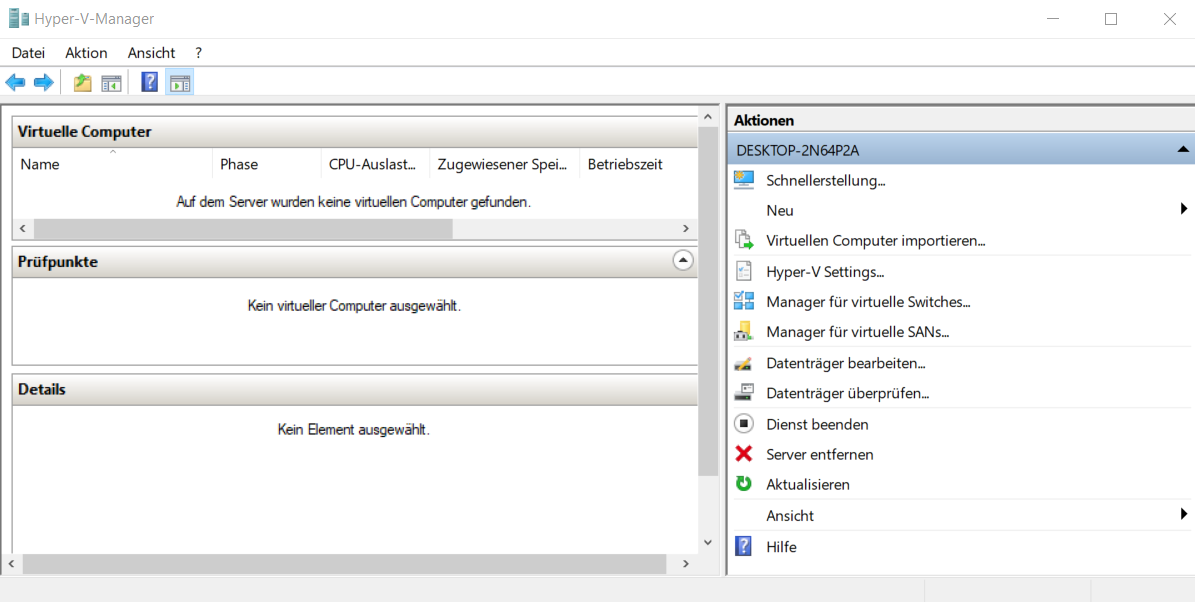1195x602 pixels.
Task: Click the Manager für virtuelle Switches icon
Action: (743, 301)
